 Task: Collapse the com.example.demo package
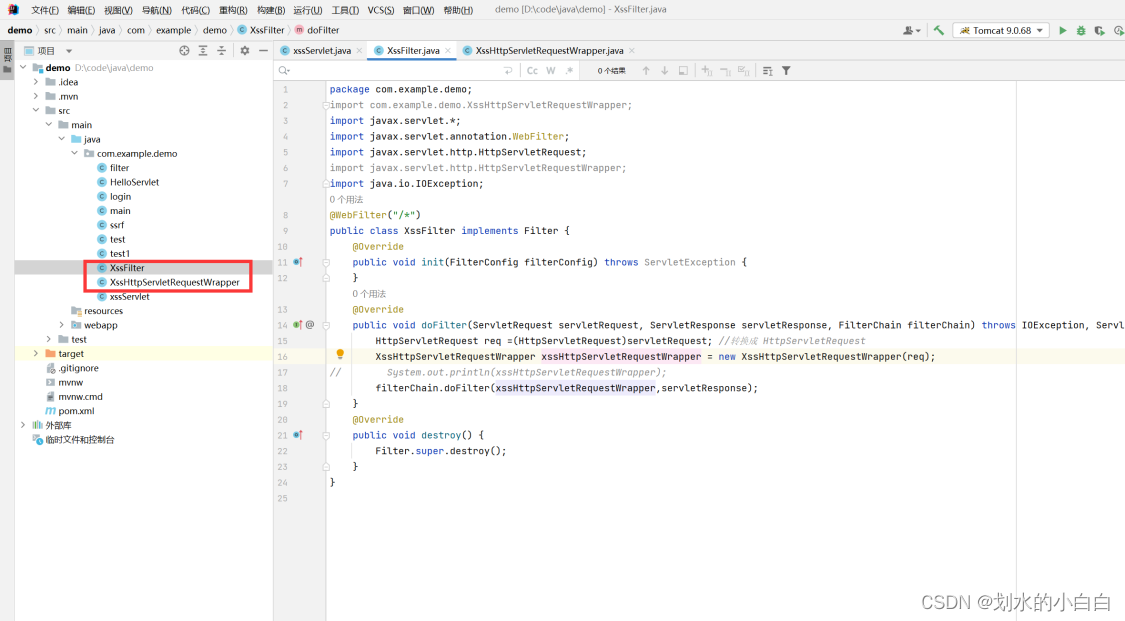click(75, 153)
